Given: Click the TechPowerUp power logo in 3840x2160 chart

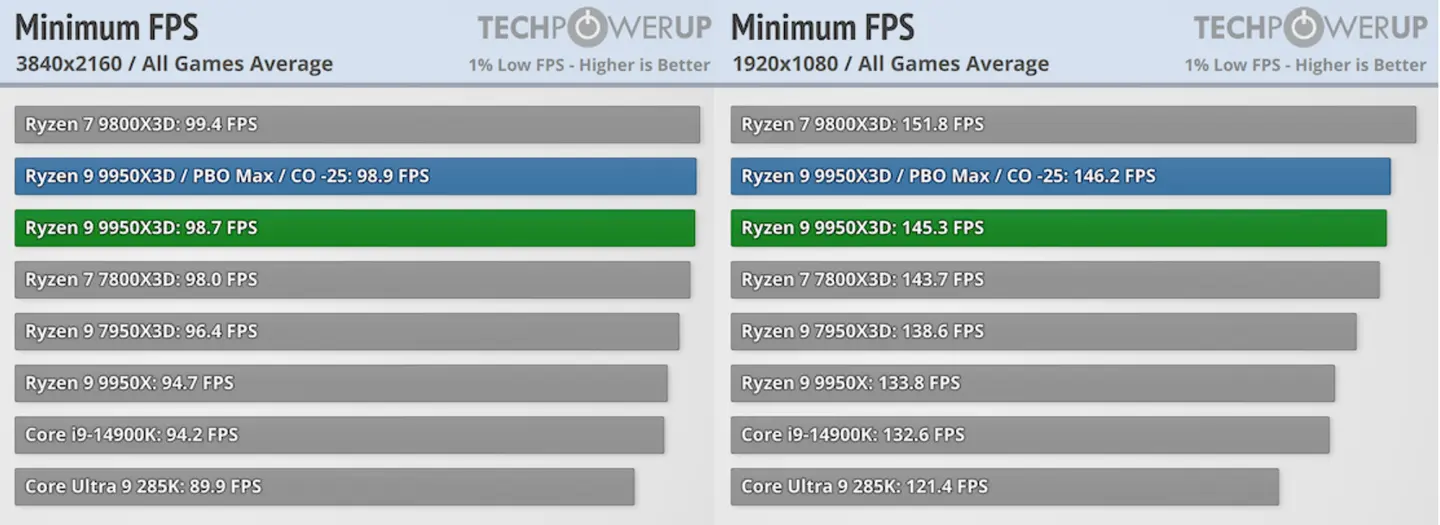Looking at the screenshot, I should (x=589, y=27).
